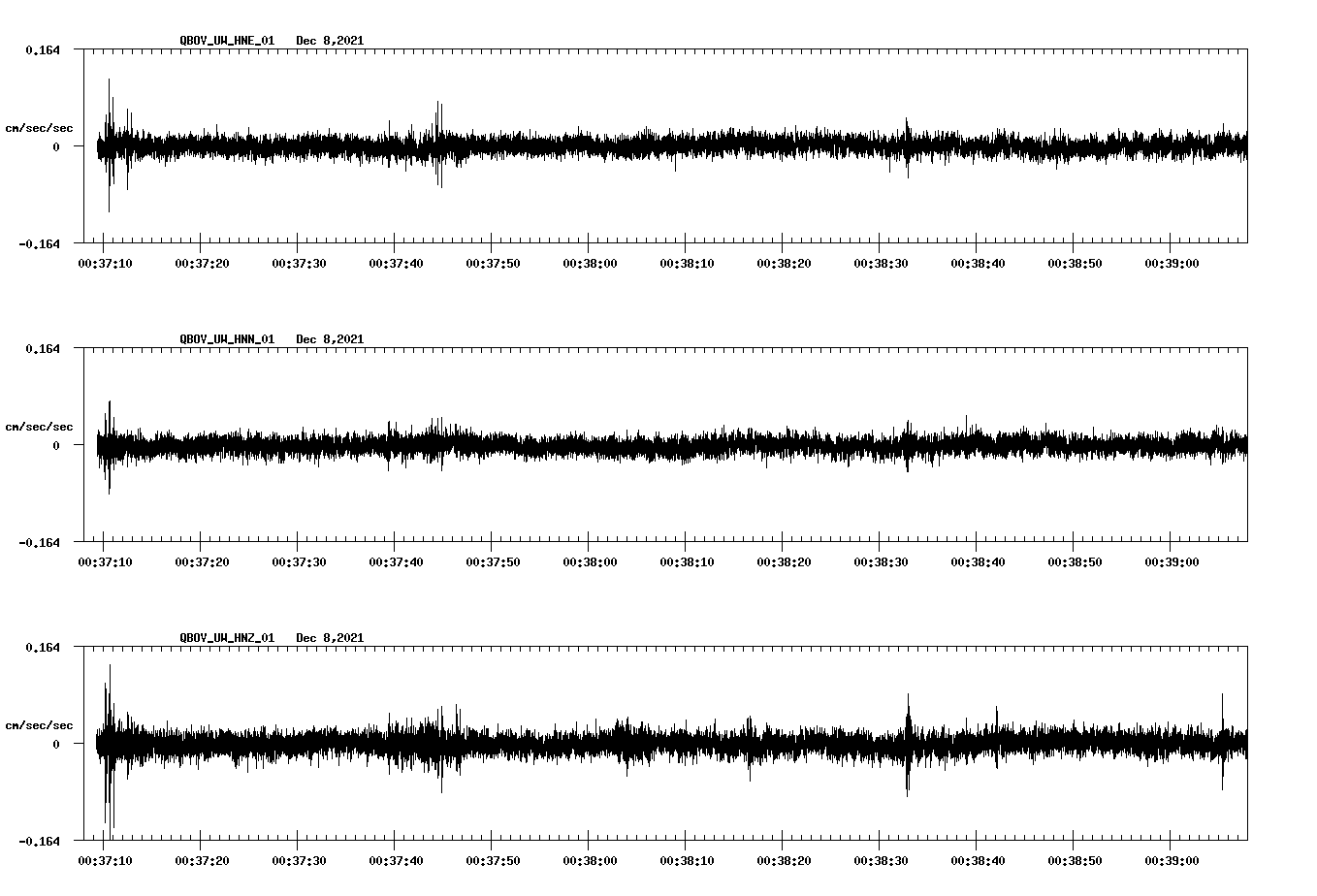Click the -0.164 lower limit on HNZ axis
Viewport: 1317px width, 896px height.
39,841
